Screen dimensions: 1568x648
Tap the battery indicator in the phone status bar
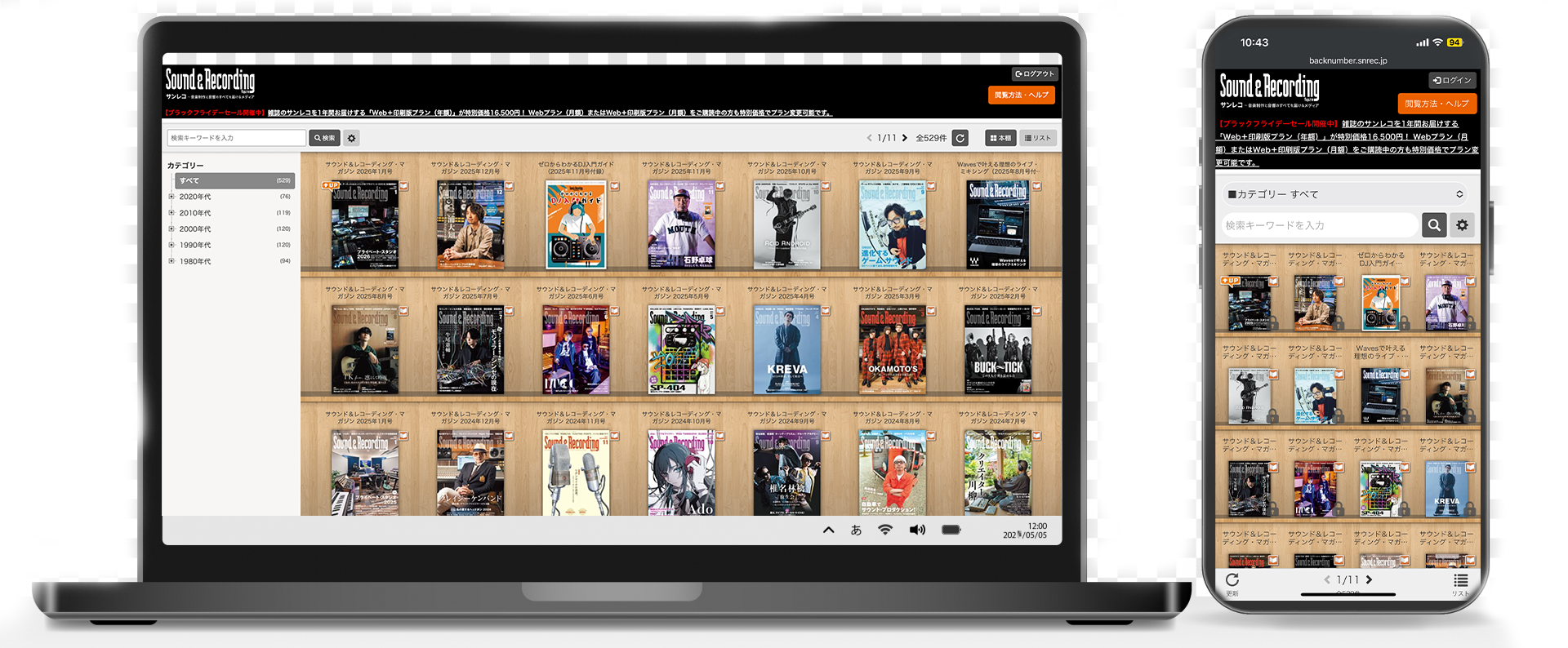coord(1454,42)
